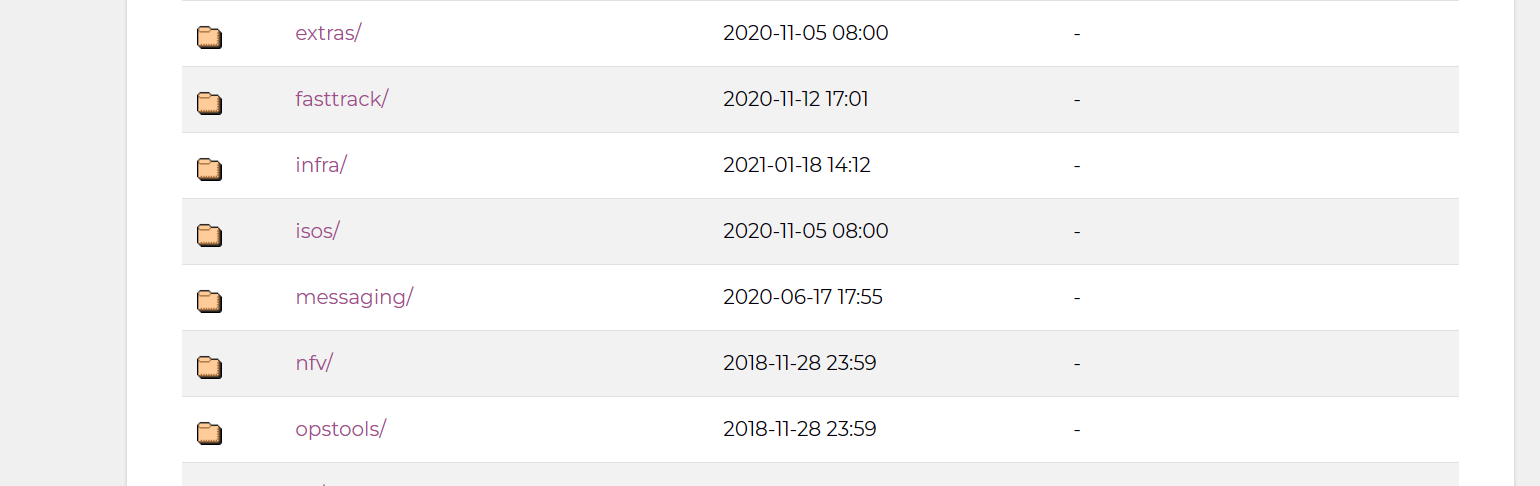Screen dimensions: 1540x486
Task: Click the 2020-06-17 17:55 date cell
Action: tap(803, 297)
